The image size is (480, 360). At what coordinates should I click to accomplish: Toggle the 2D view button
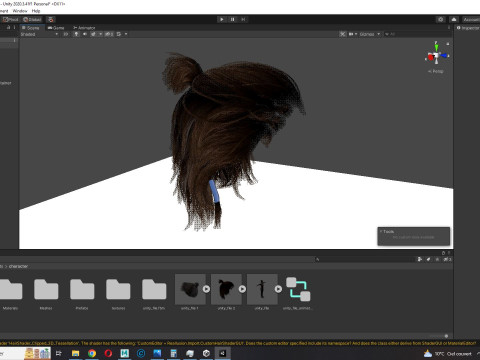point(66,34)
